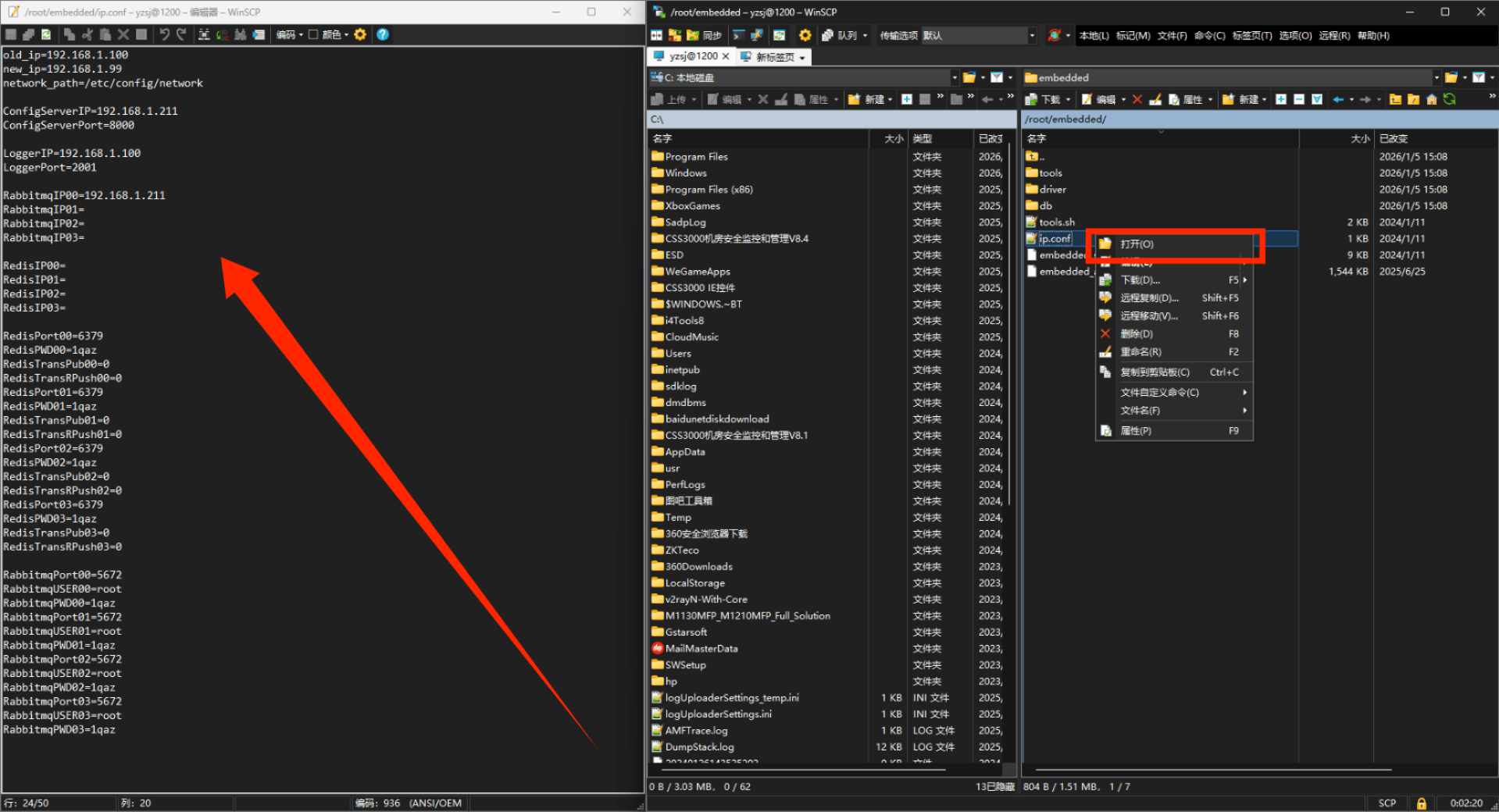The image size is (1499, 812).
Task: Open editor preferences via the gear icon
Action: pyautogui.click(x=360, y=34)
